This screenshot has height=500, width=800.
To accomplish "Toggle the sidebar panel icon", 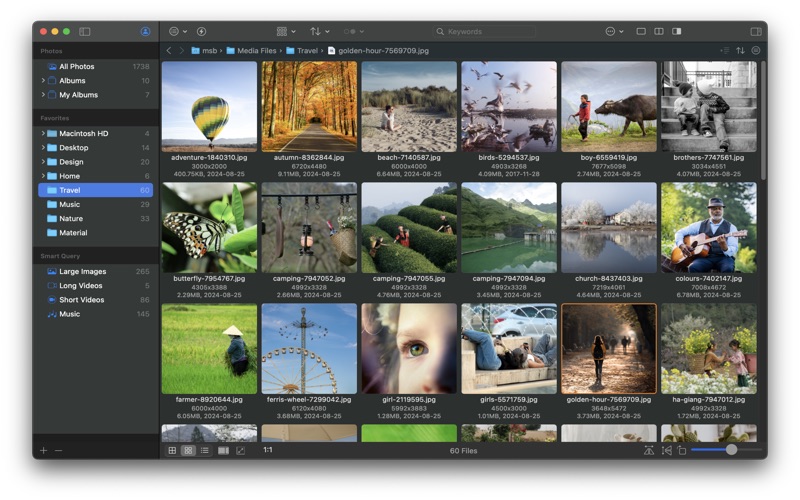I will click(x=85, y=32).
